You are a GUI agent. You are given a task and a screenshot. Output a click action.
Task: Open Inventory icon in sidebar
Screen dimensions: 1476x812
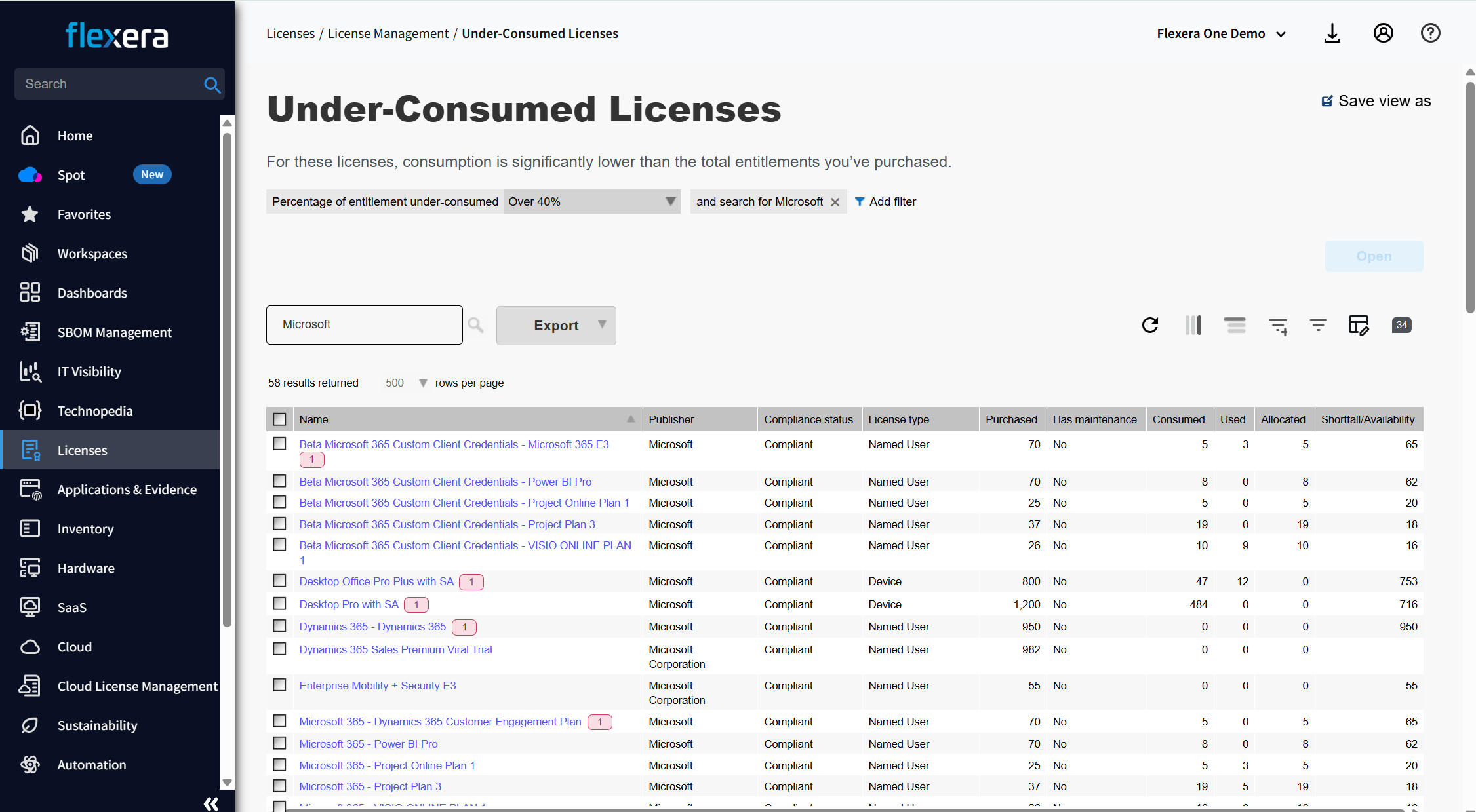click(30, 528)
